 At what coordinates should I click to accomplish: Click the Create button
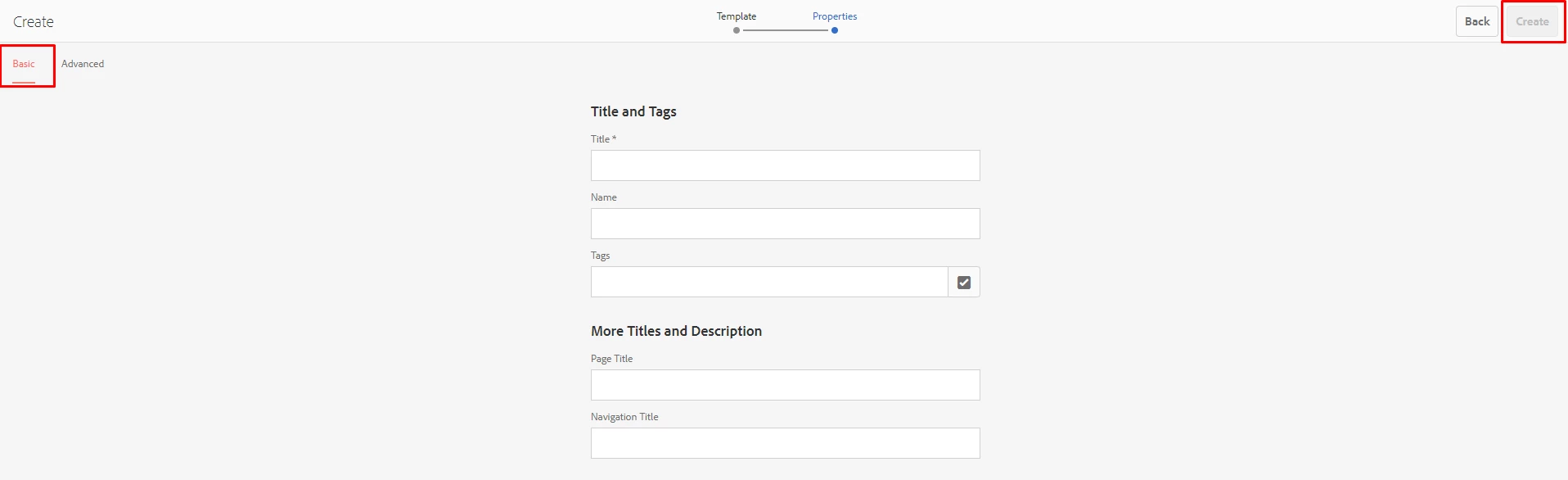pyautogui.click(x=1532, y=21)
